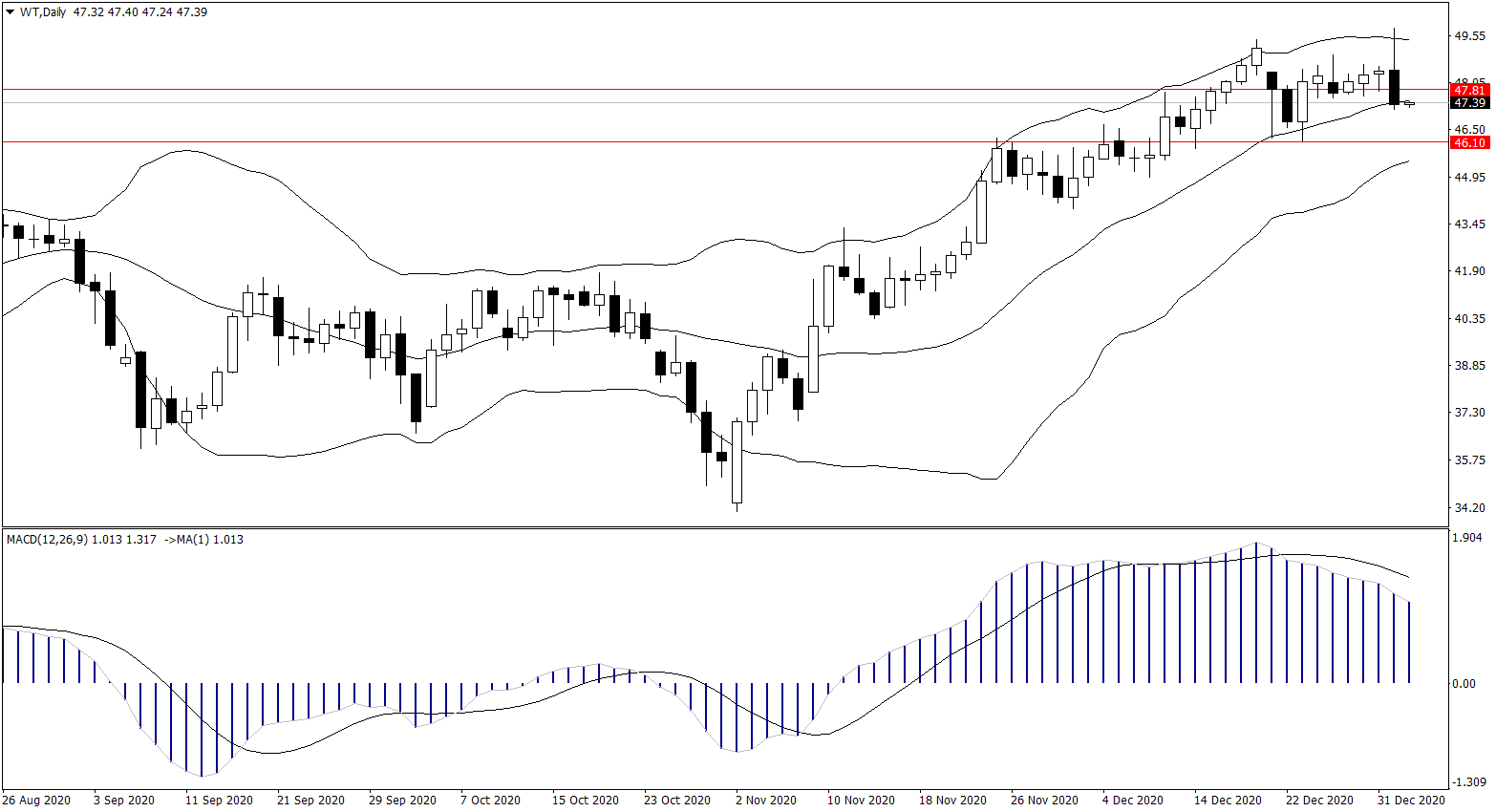Click the divider between chart and MACD panel
The width and height of the screenshot is (1496, 812).
[726, 526]
